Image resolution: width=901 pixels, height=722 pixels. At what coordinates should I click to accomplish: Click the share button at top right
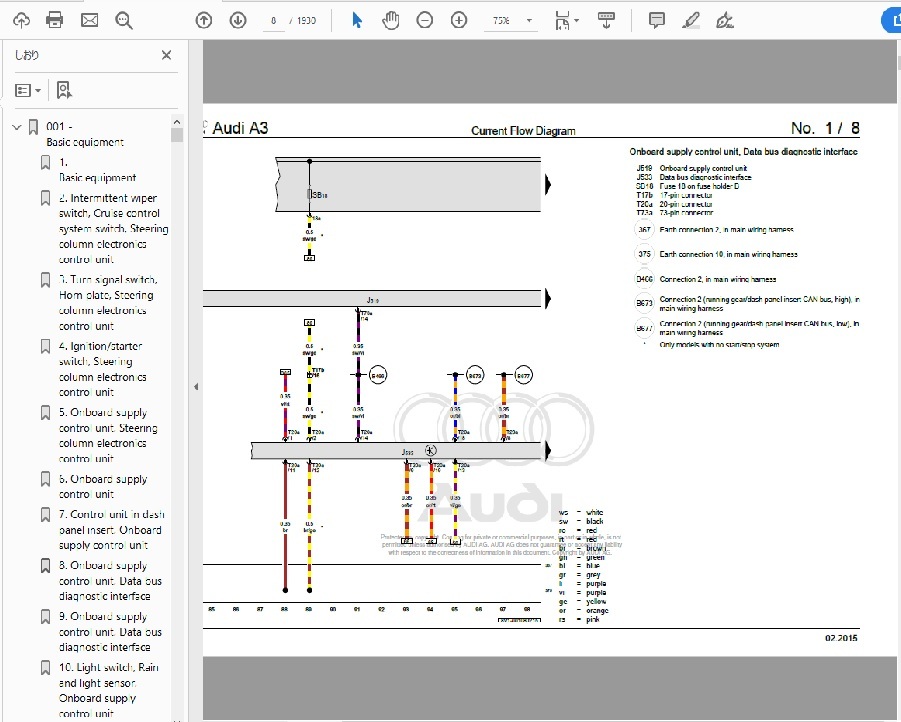click(x=892, y=21)
